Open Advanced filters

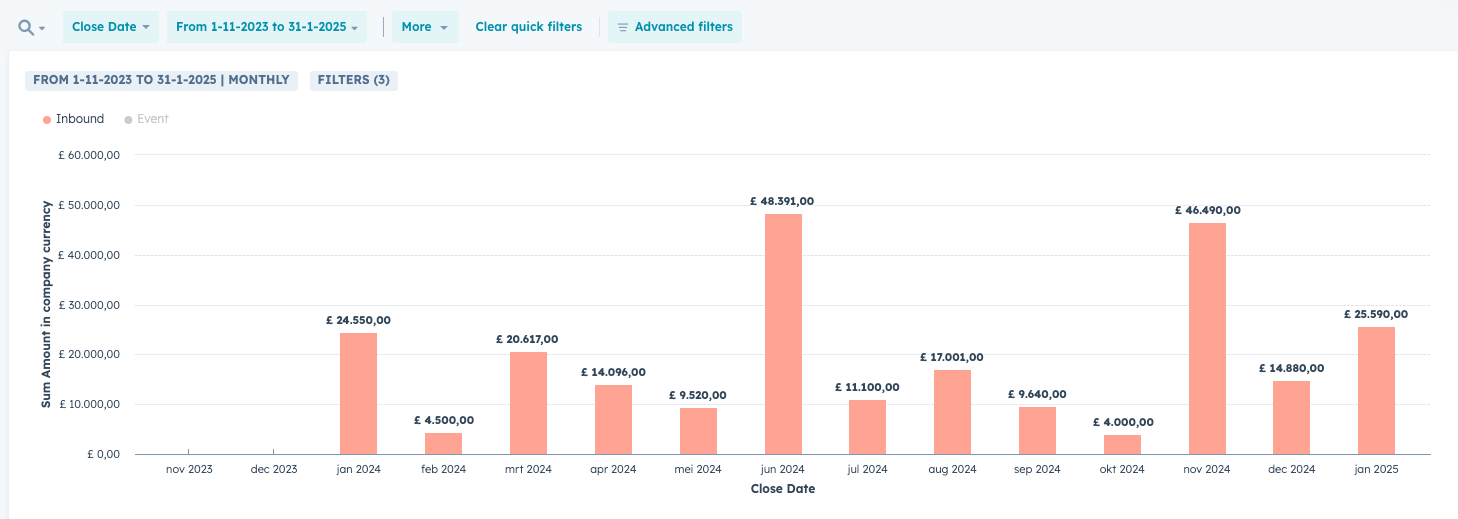[x=675, y=27]
